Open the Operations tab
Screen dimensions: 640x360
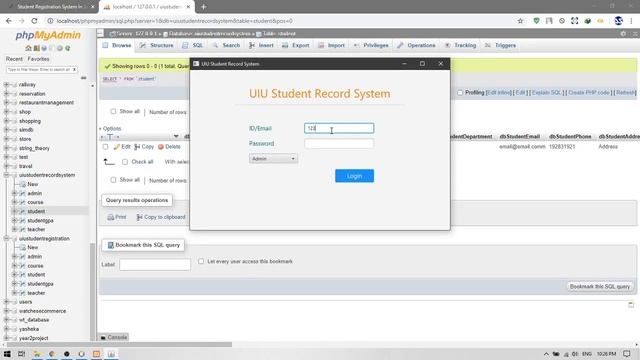416,45
